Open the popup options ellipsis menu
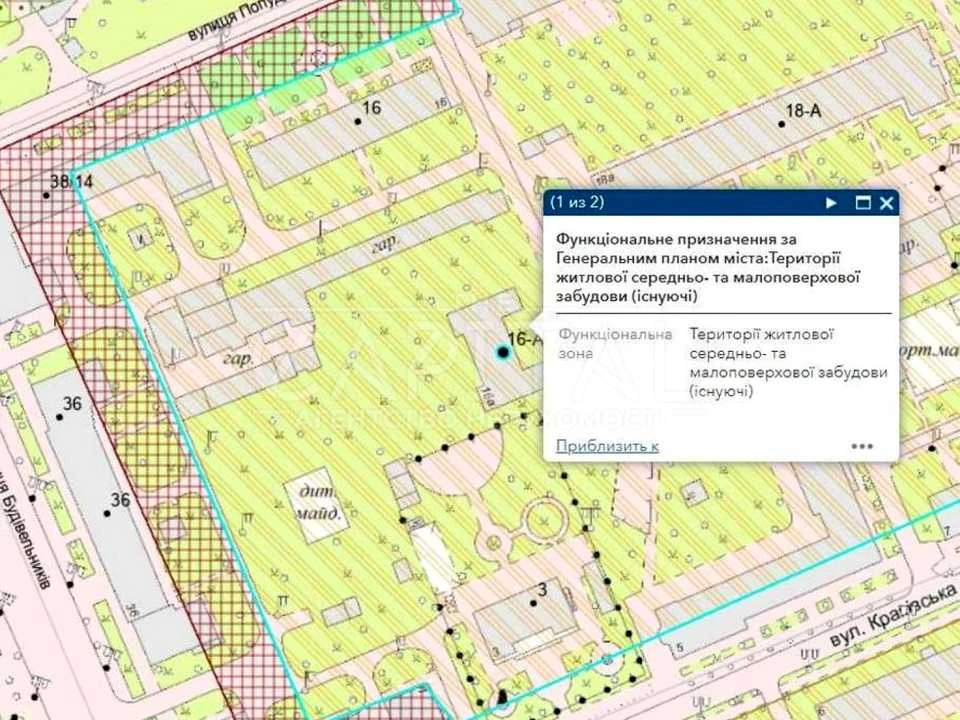This screenshot has width=960, height=720. tap(862, 446)
